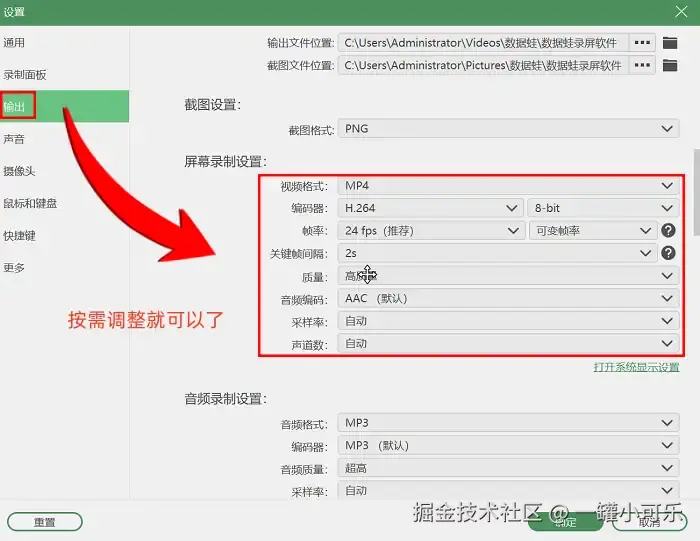Close the settings dialog
The width and height of the screenshot is (700, 541).
click(x=681, y=12)
